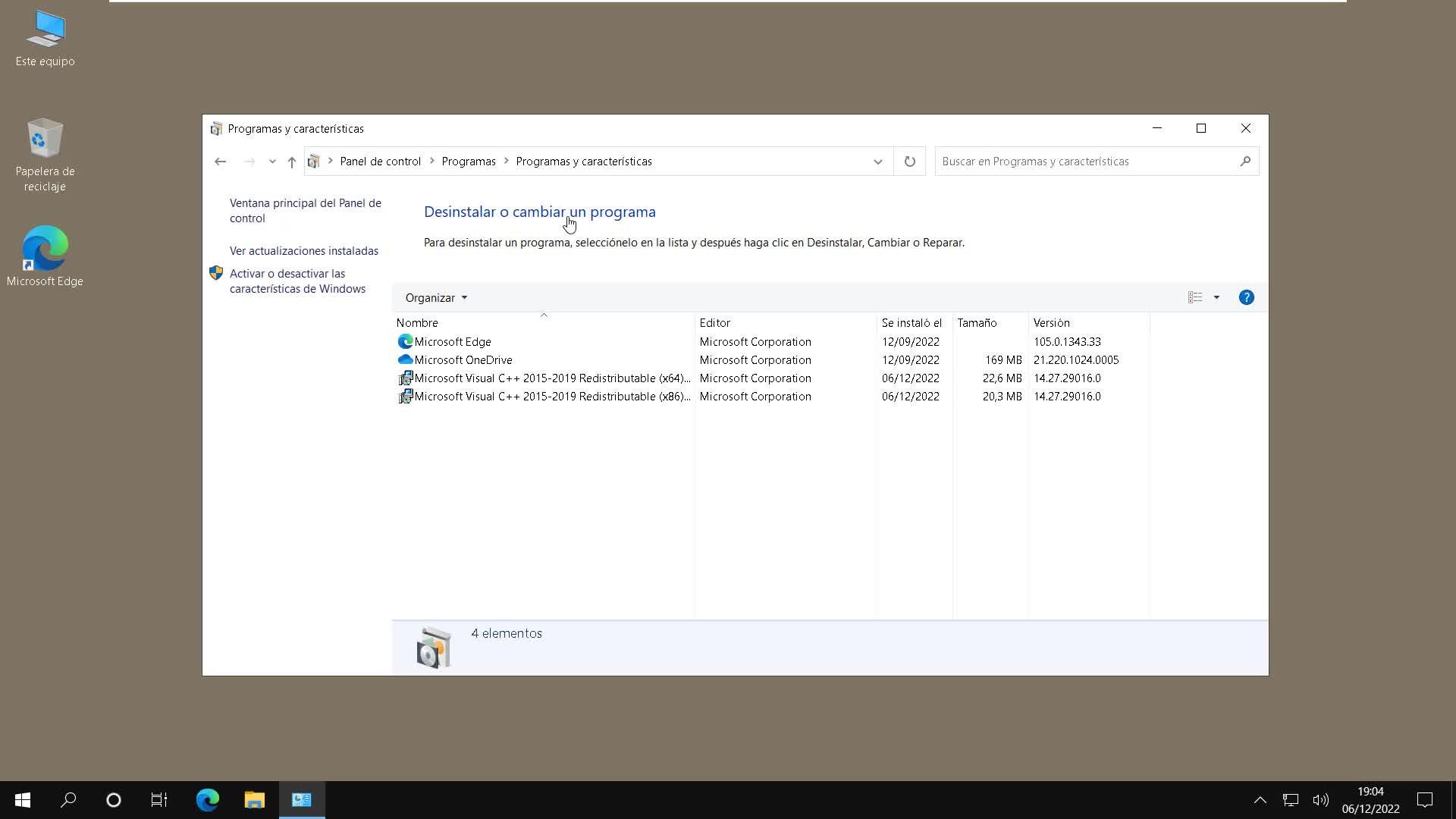
Task: Expand the address bar history dropdown
Action: point(877,162)
